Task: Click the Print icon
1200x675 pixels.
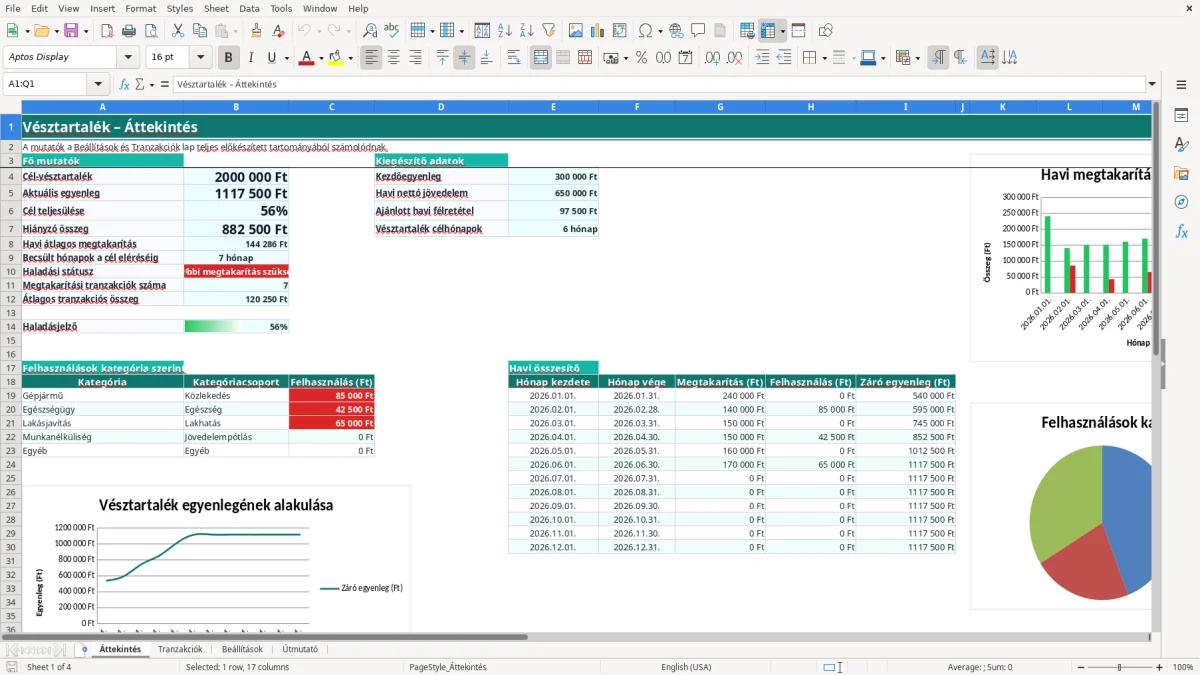Action: pyautogui.click(x=128, y=31)
